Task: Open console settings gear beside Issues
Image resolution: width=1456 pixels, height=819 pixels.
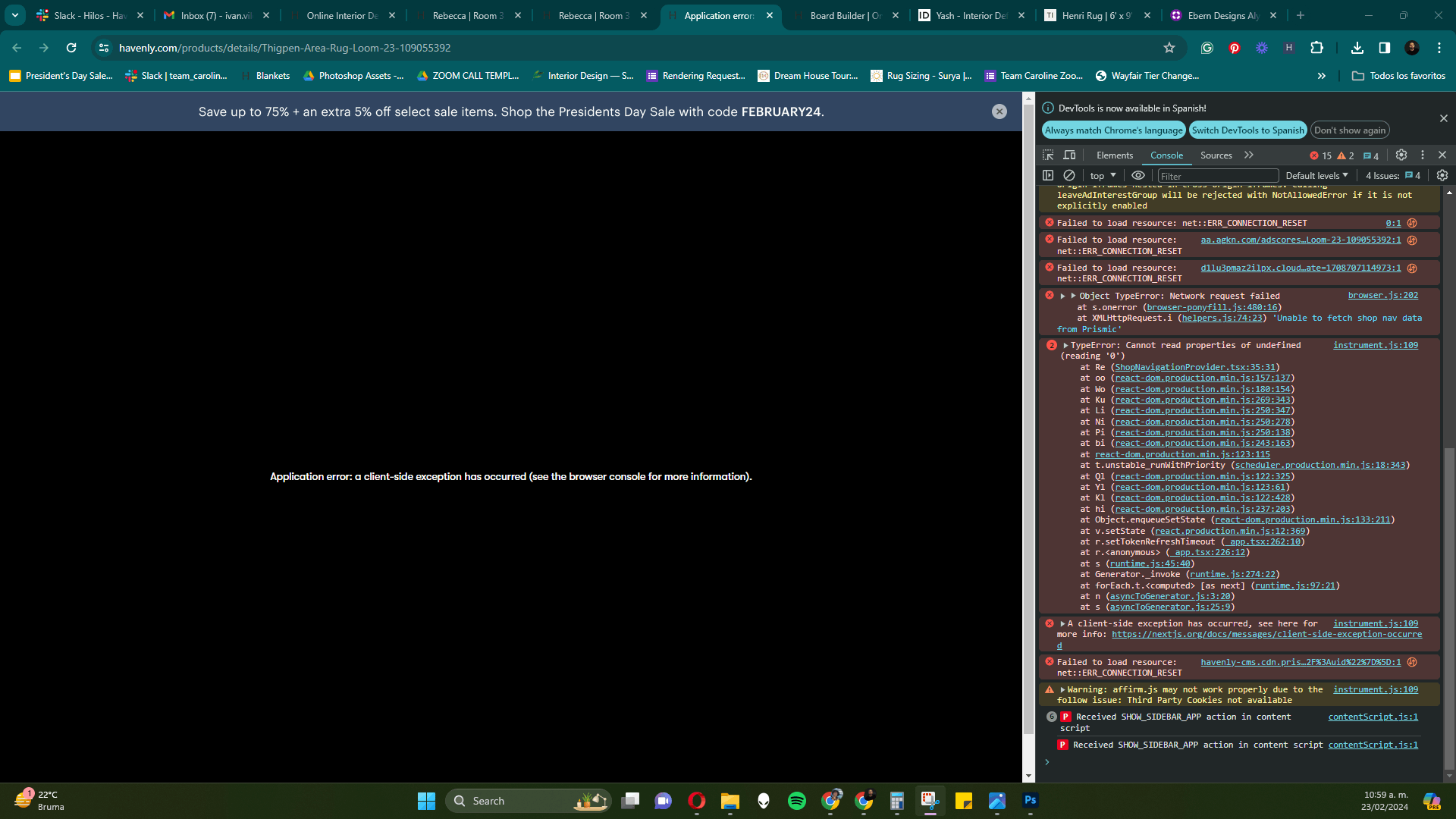Action: coord(1442,175)
